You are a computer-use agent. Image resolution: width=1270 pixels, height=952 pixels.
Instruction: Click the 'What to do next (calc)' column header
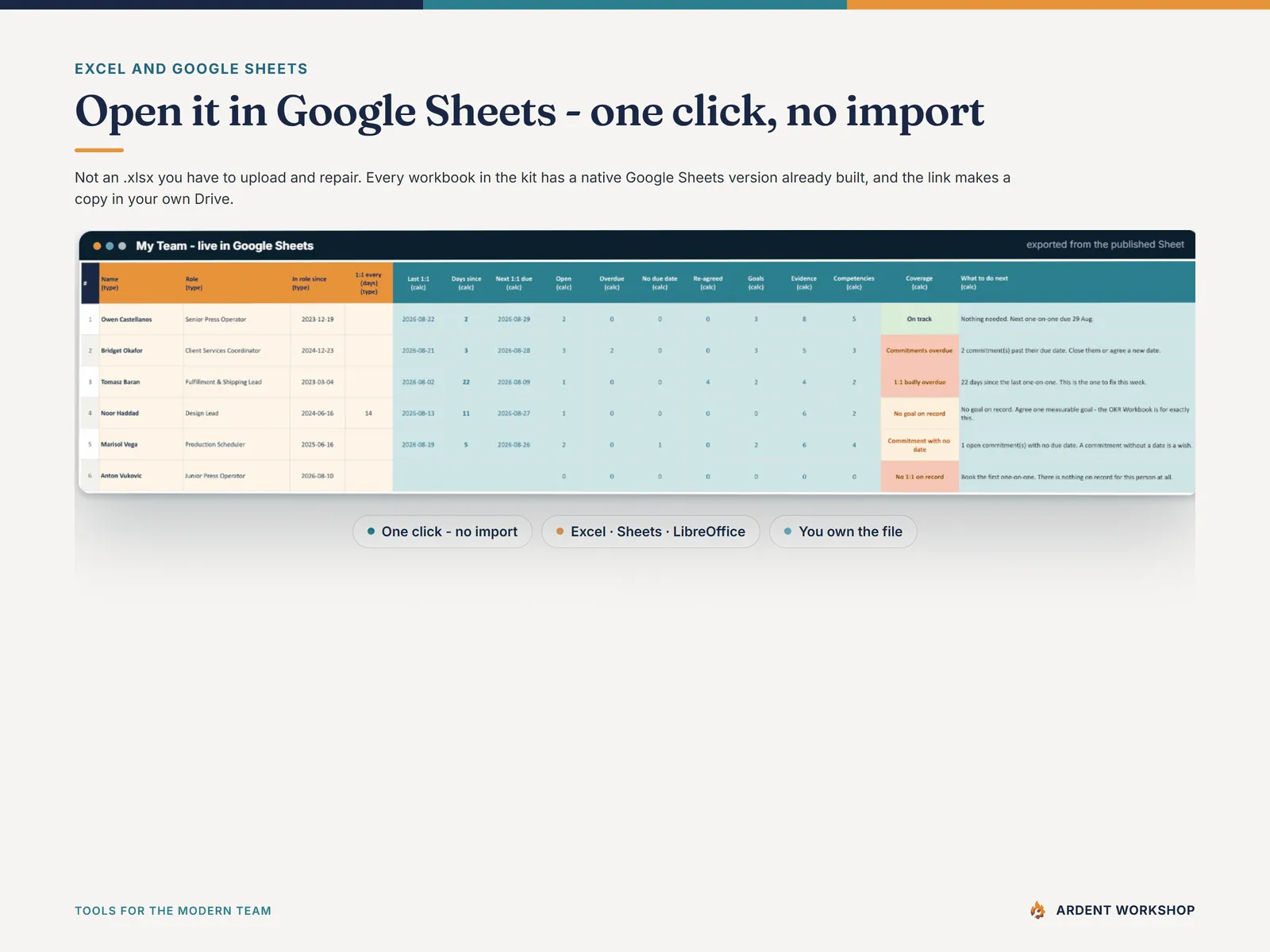[x=1076, y=283]
